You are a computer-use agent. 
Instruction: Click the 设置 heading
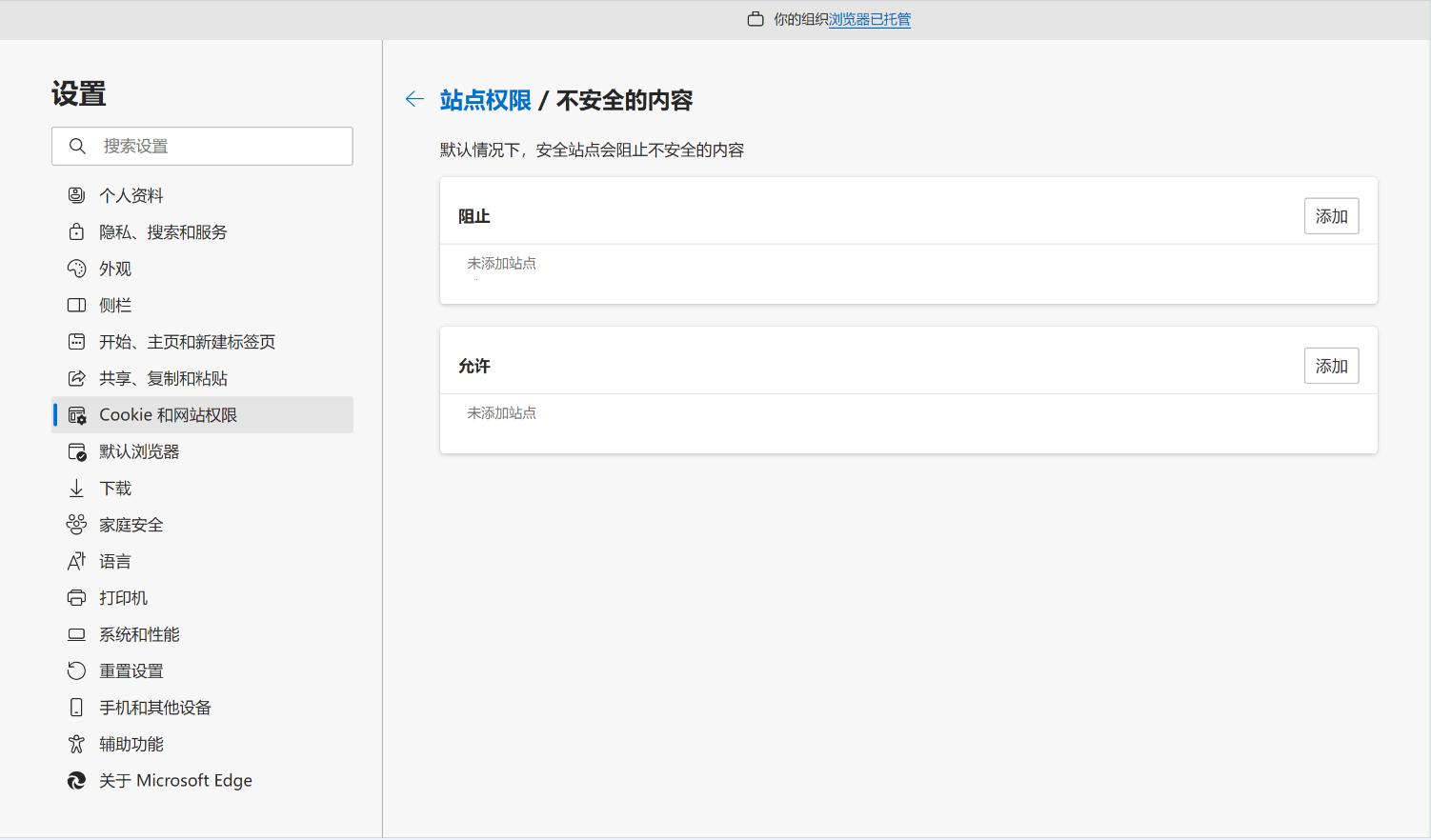pos(79,93)
